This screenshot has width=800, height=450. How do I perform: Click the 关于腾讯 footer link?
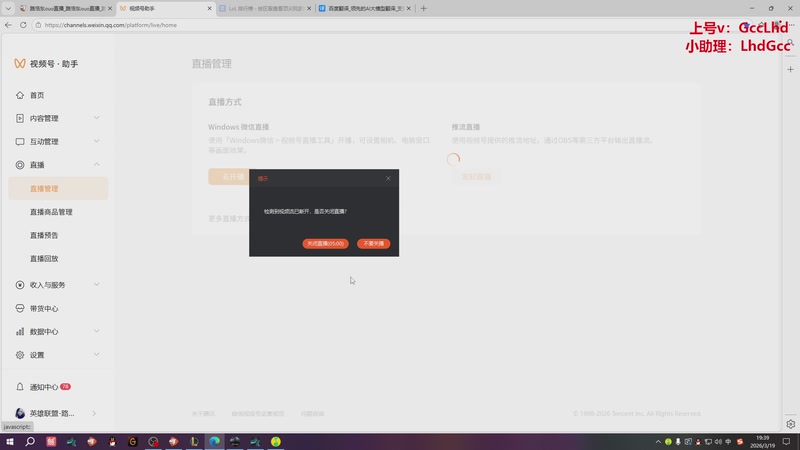tap(204, 413)
